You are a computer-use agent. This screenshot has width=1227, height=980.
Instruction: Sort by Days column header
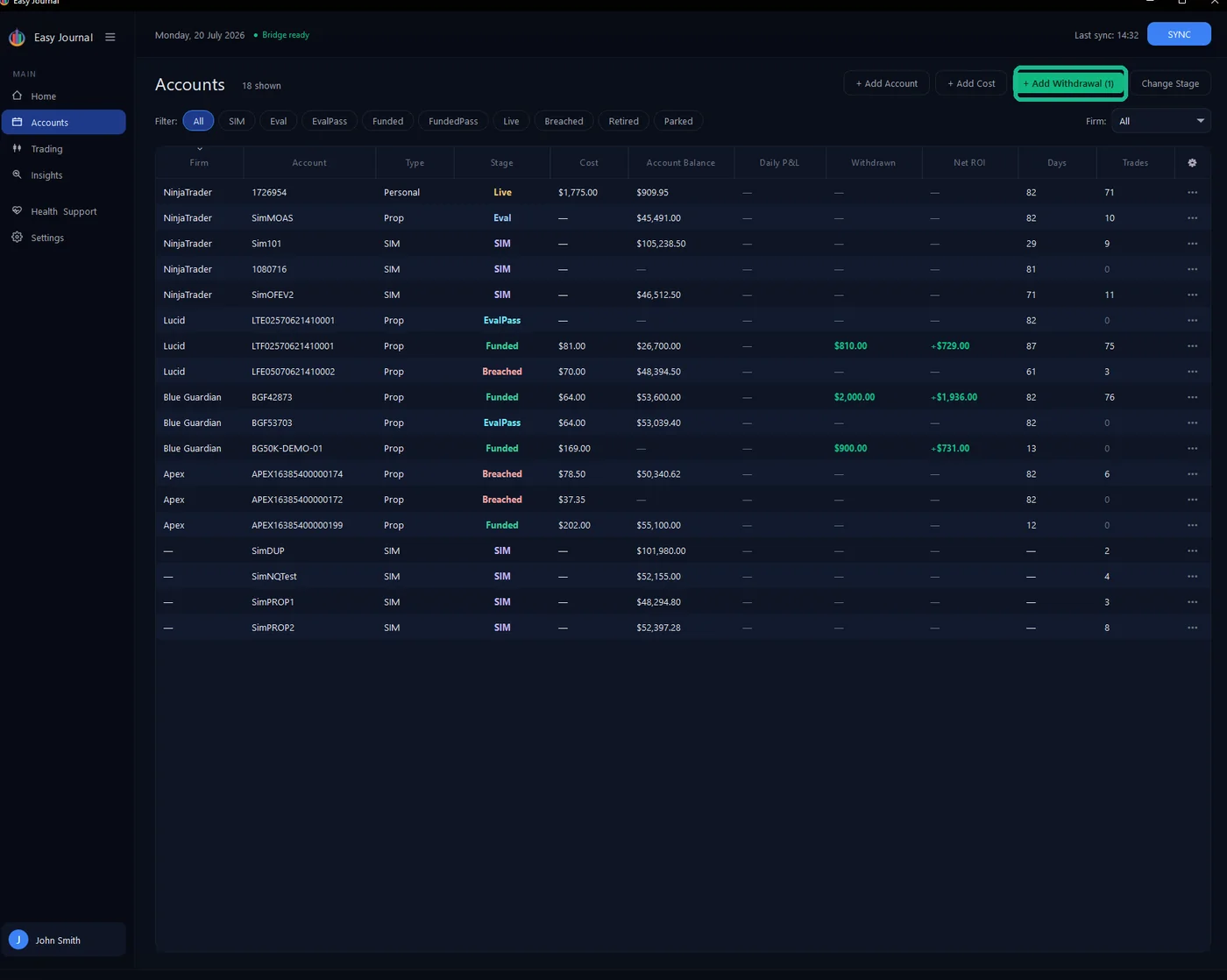tap(1057, 163)
